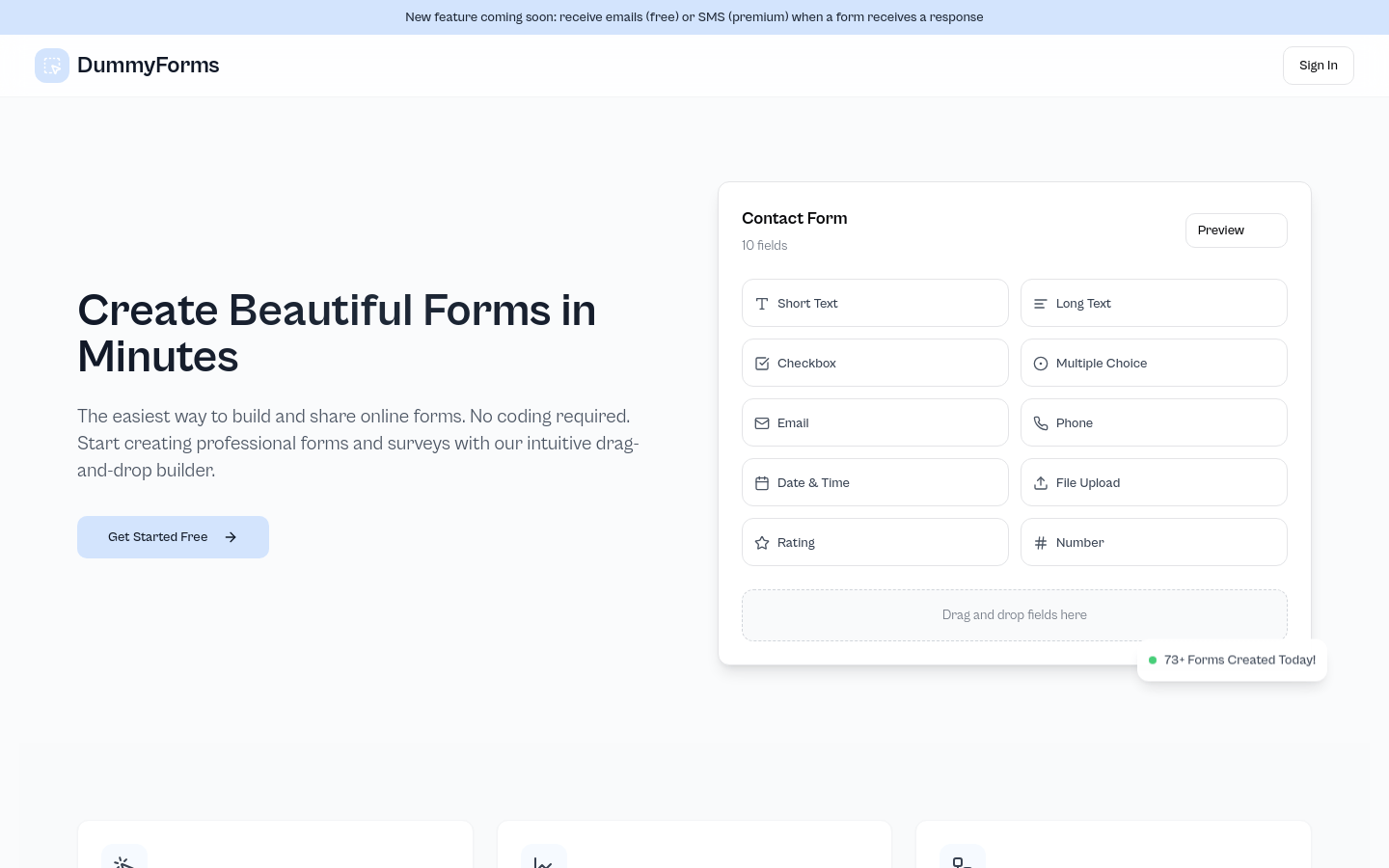Screen dimensions: 1389x868
Task: Click the Create Beautiful Forms headline
Action: (x=337, y=334)
